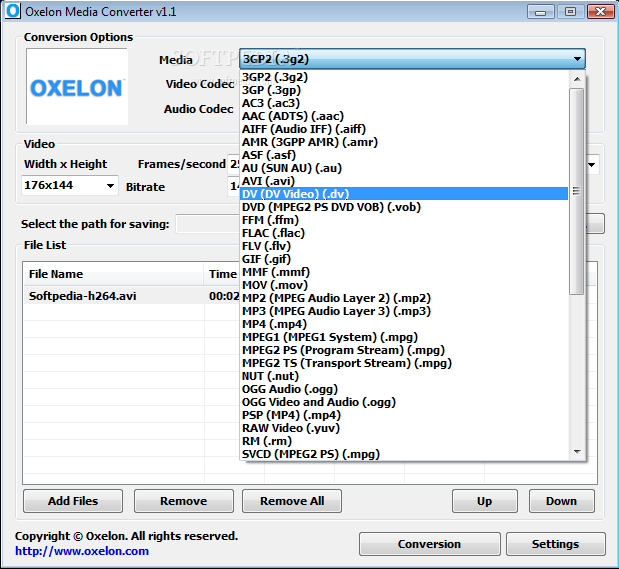Select 3GP2 (.3g2) from the list
Image resolution: width=619 pixels, height=569 pixels.
point(404,77)
